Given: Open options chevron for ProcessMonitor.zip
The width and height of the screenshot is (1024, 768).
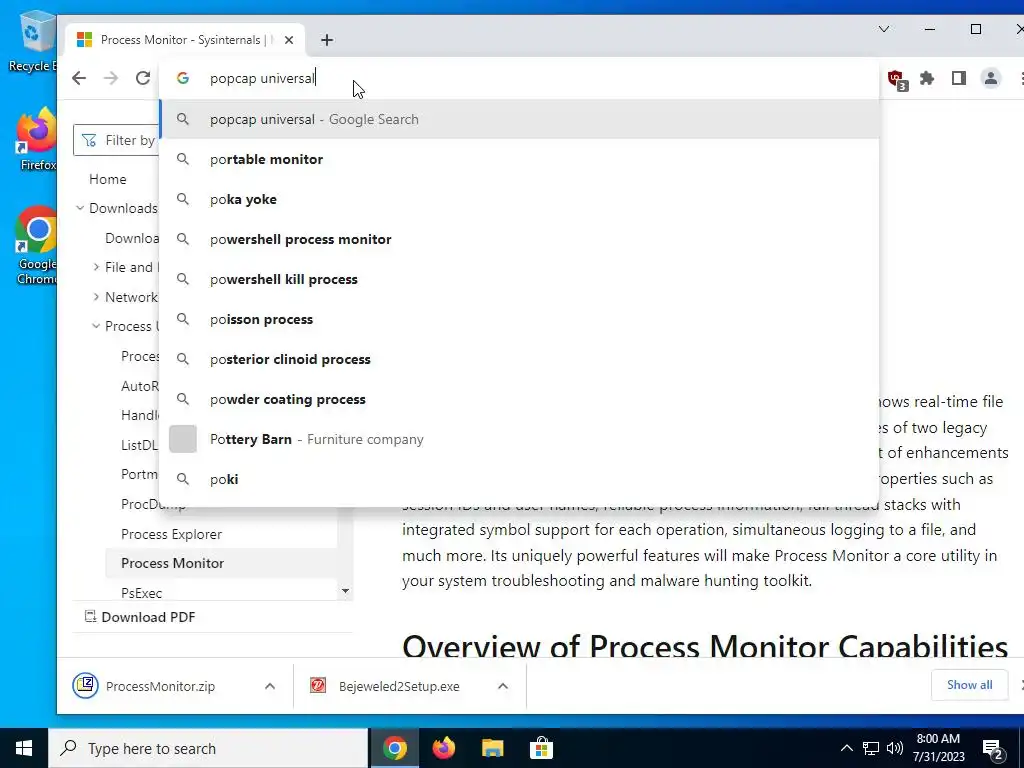Looking at the screenshot, I should tap(270, 686).
